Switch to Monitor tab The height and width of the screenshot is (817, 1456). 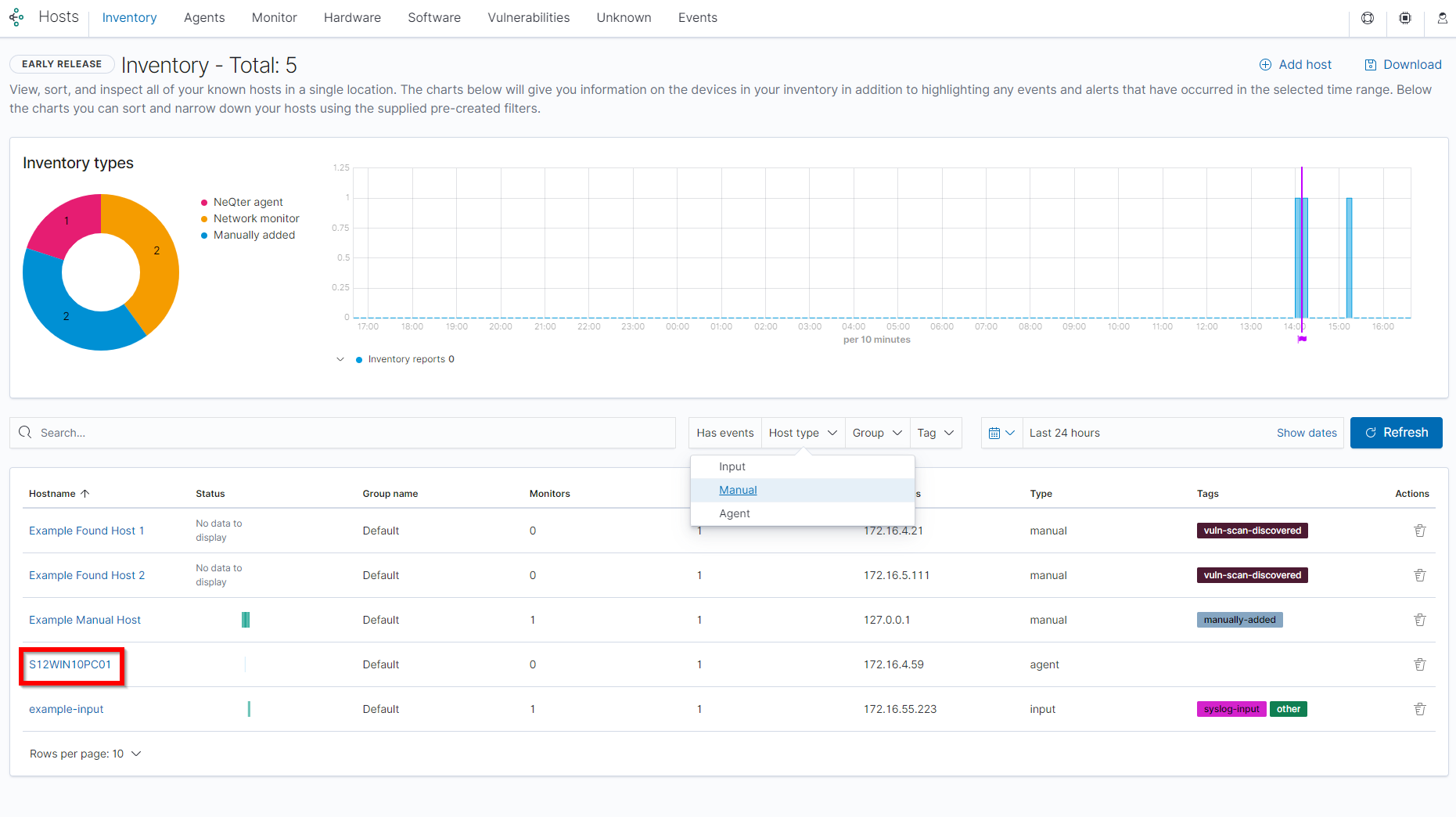coord(275,17)
